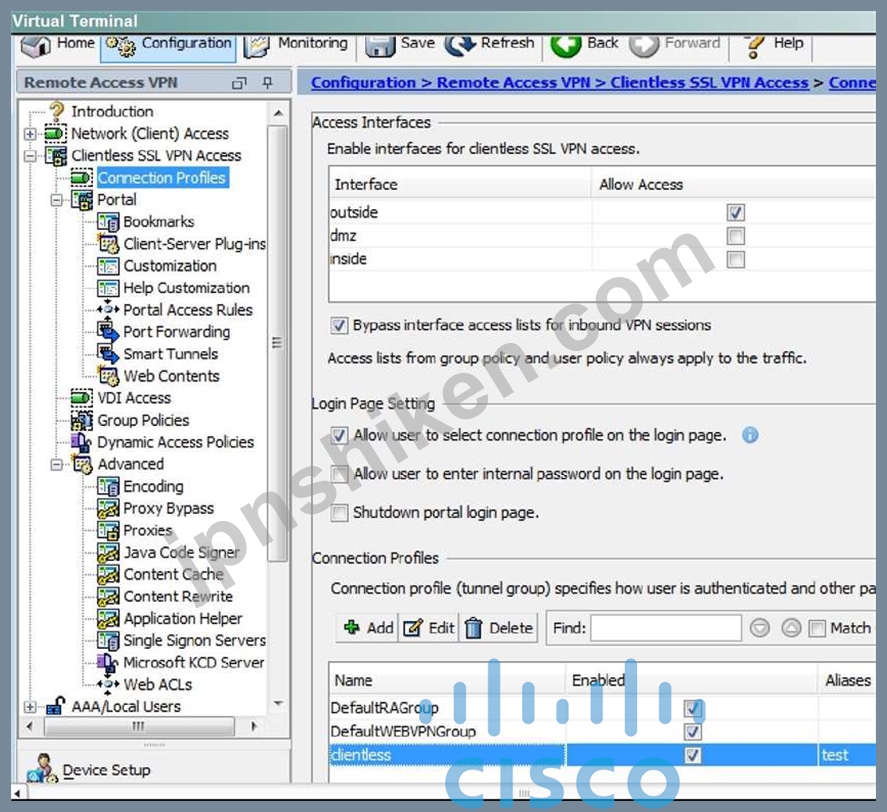
Task: Uncheck Allow Access for outside interface
Action: [x=735, y=213]
